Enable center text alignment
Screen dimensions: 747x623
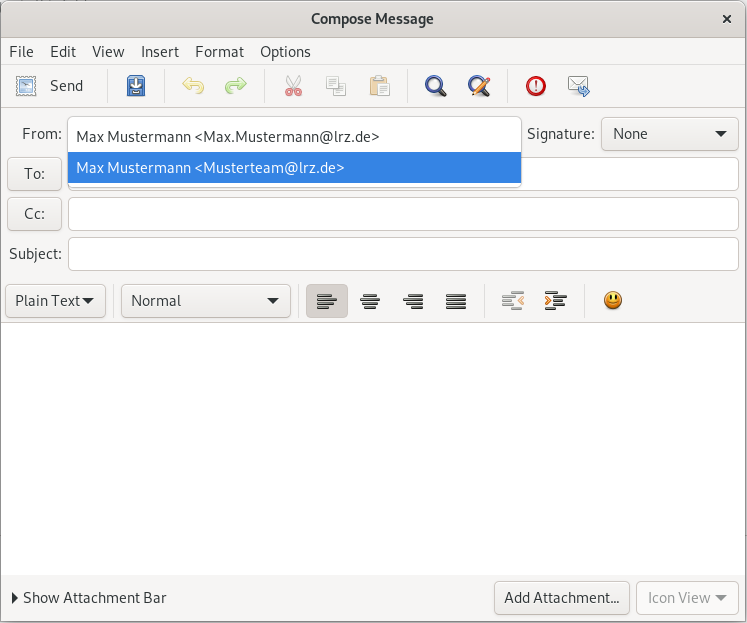coord(370,300)
